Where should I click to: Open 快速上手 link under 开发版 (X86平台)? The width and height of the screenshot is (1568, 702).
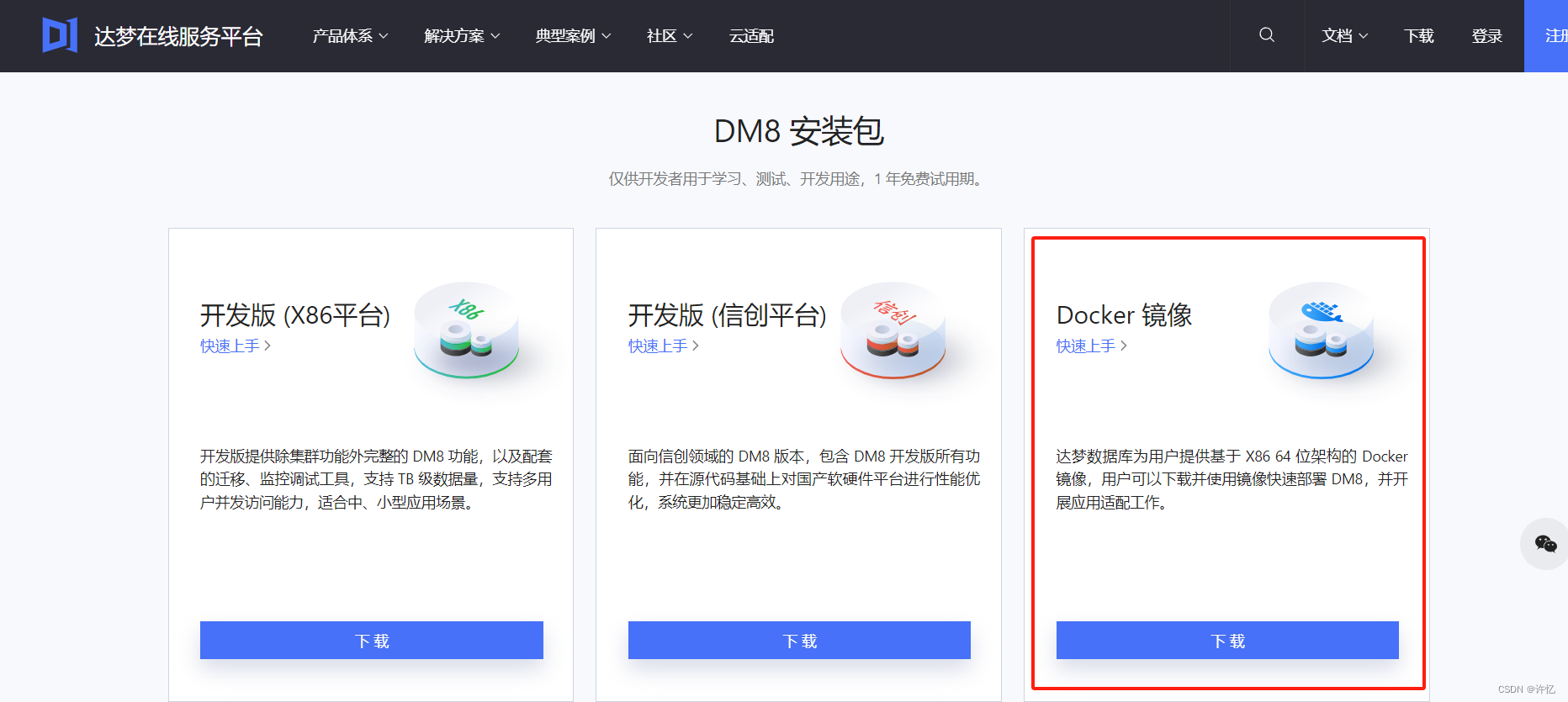pyautogui.click(x=236, y=346)
